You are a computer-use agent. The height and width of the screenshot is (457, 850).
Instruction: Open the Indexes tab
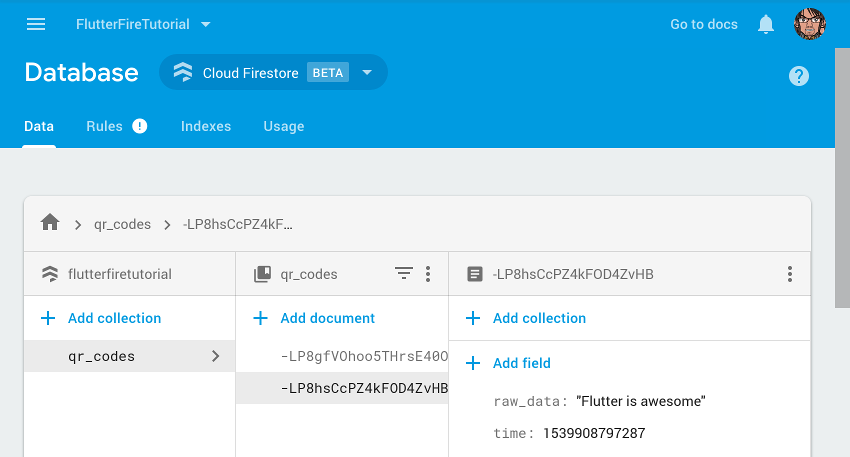(x=206, y=126)
